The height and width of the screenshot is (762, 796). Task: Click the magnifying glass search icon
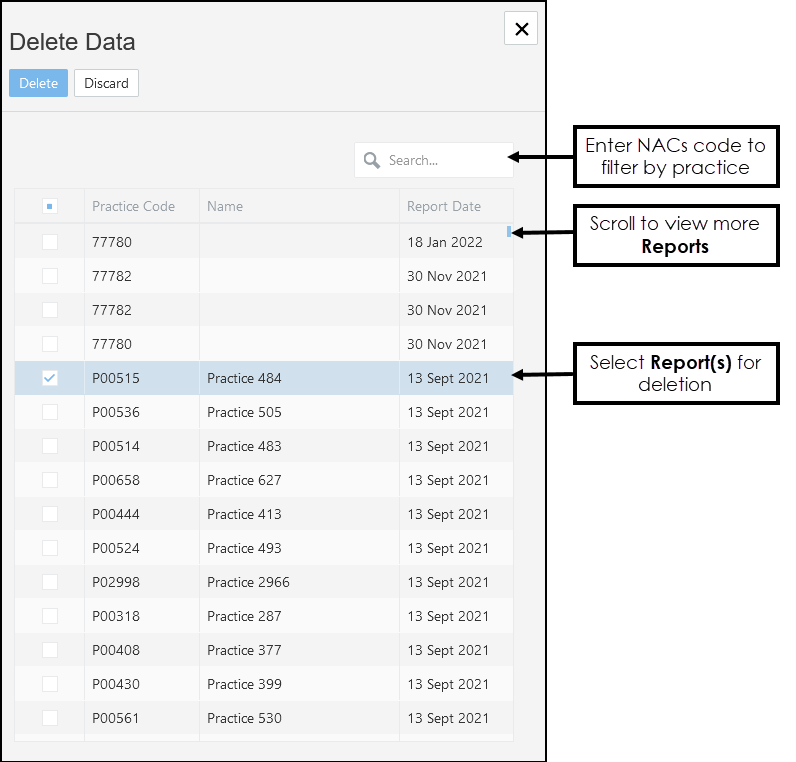pyautogui.click(x=372, y=160)
